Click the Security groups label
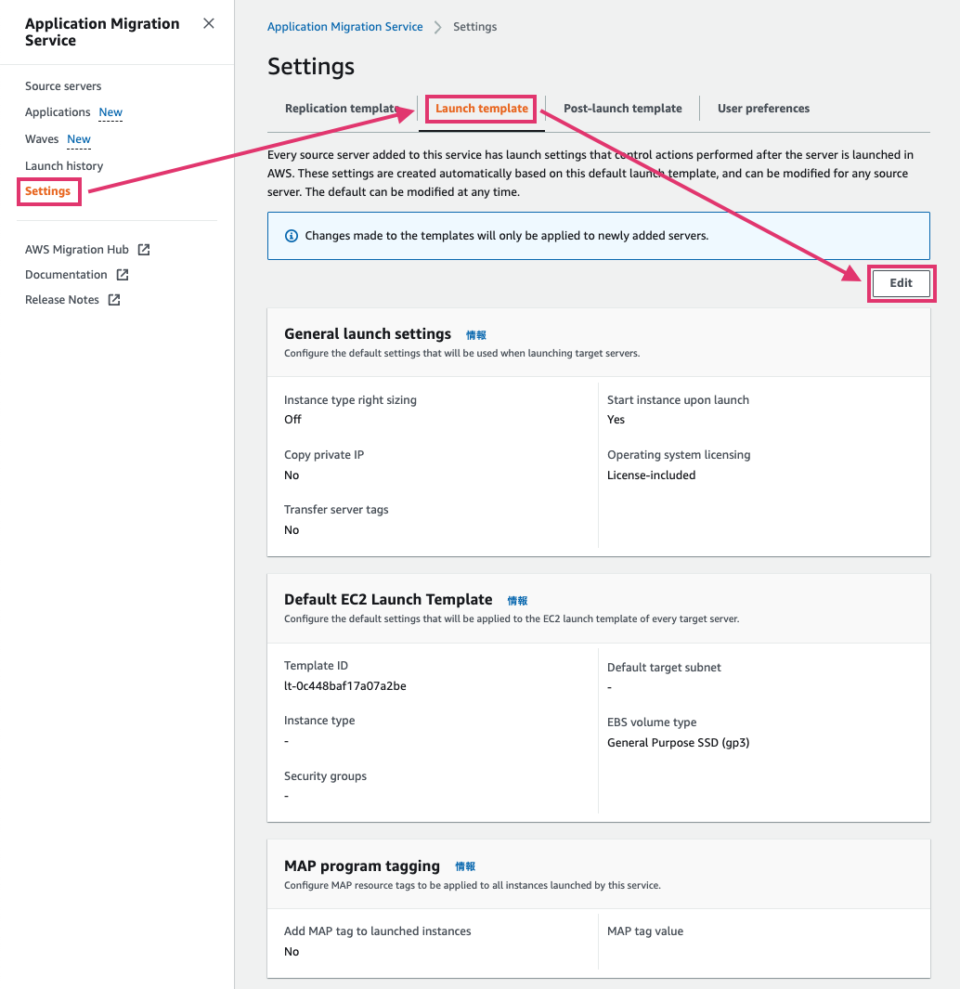The image size is (960, 989). (325, 776)
